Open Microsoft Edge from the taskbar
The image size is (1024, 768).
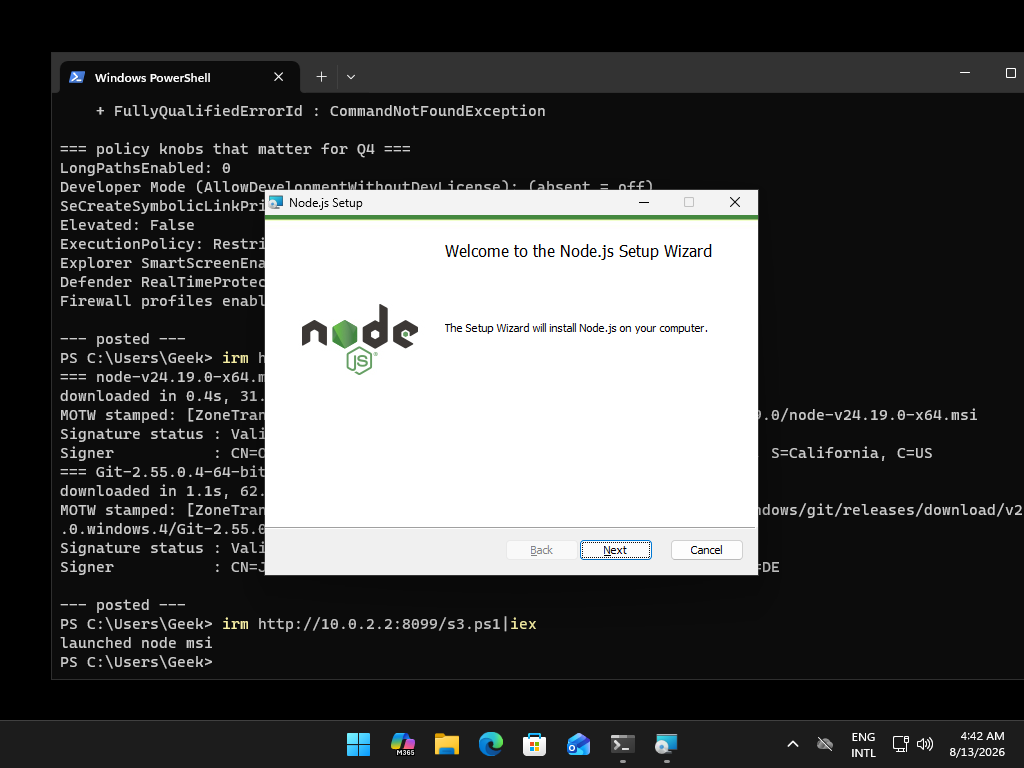[x=490, y=744]
